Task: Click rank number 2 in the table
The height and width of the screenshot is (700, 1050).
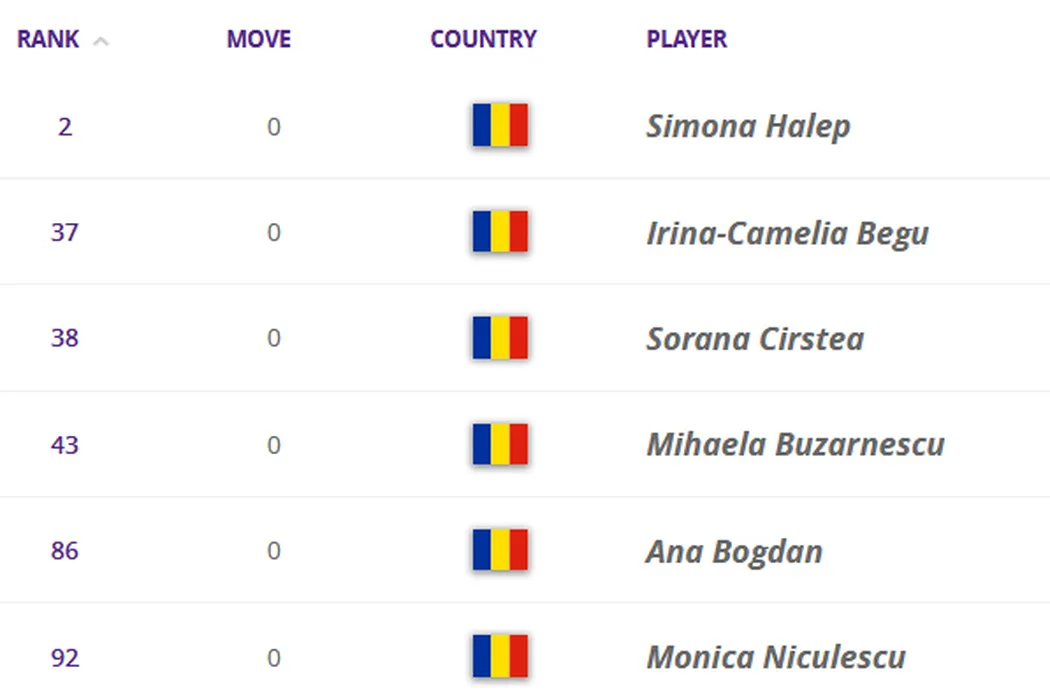Action: [x=65, y=127]
